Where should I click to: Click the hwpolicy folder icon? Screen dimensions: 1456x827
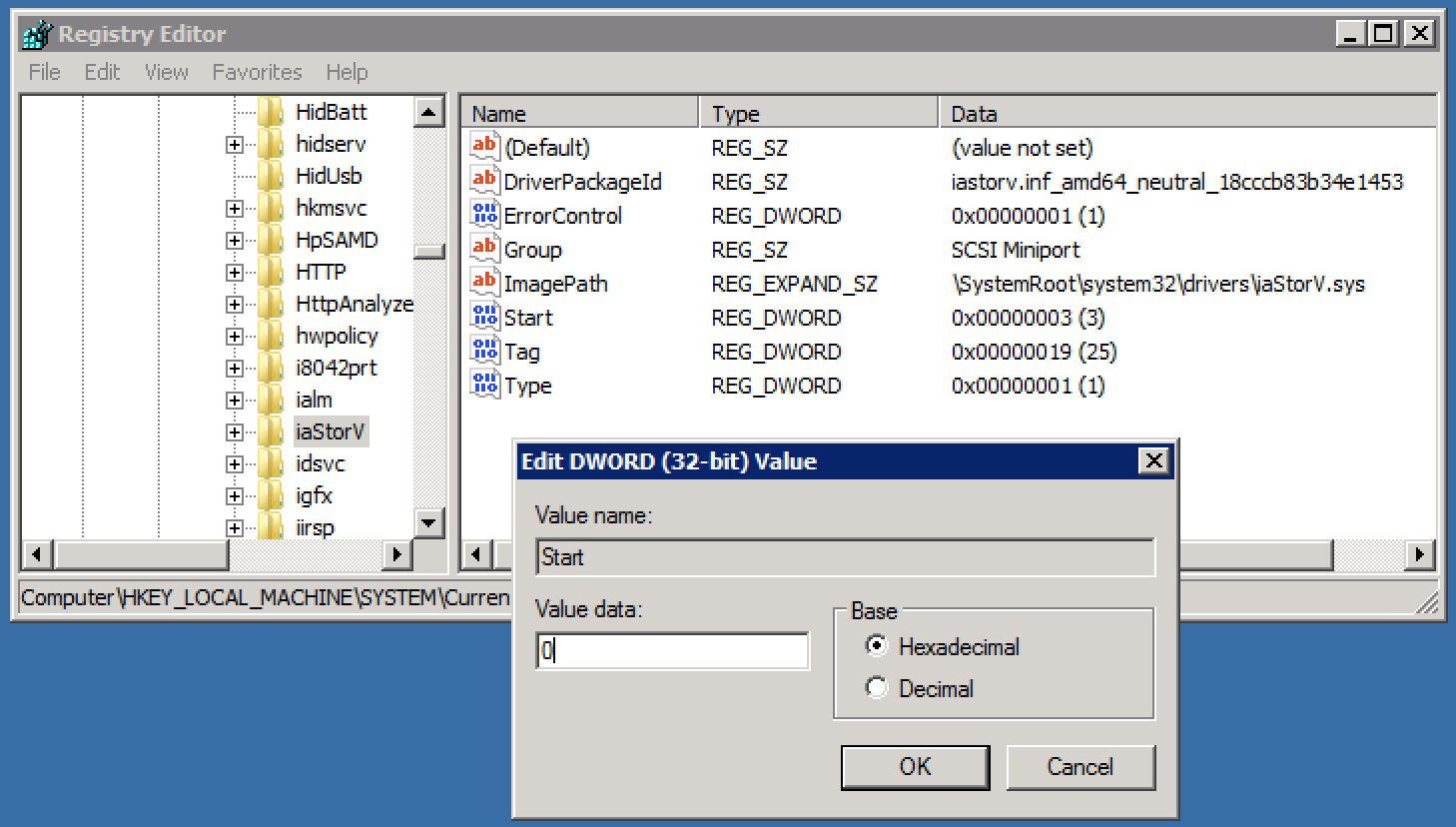point(271,336)
